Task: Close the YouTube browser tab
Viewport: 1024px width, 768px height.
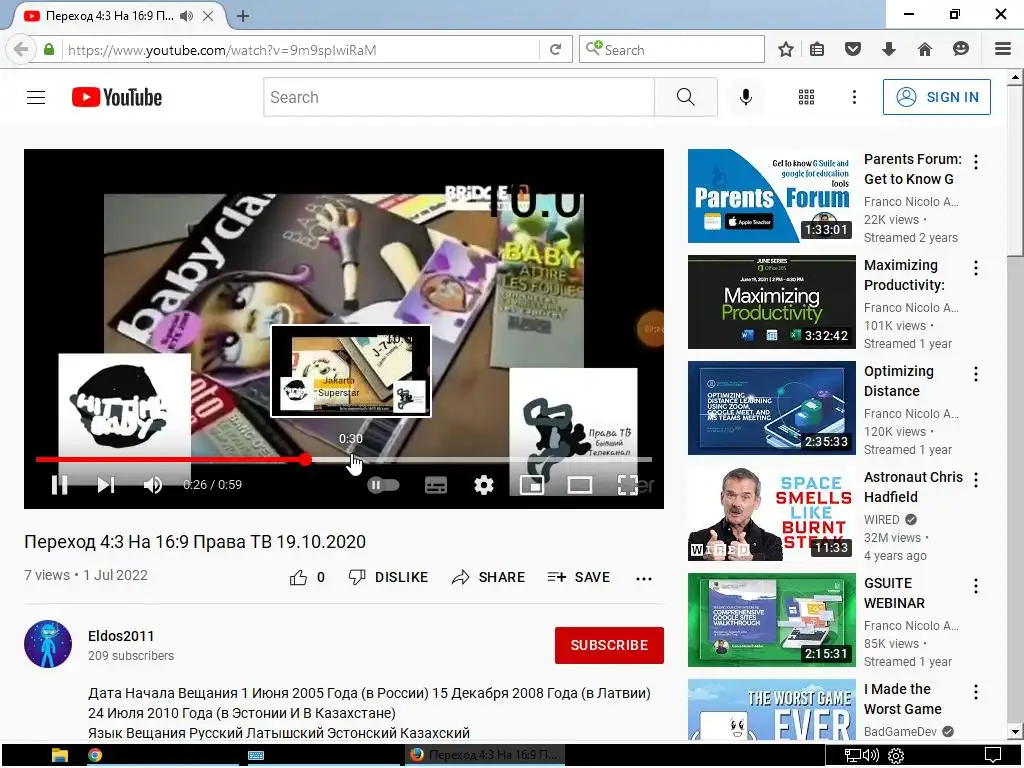Action: point(208,16)
